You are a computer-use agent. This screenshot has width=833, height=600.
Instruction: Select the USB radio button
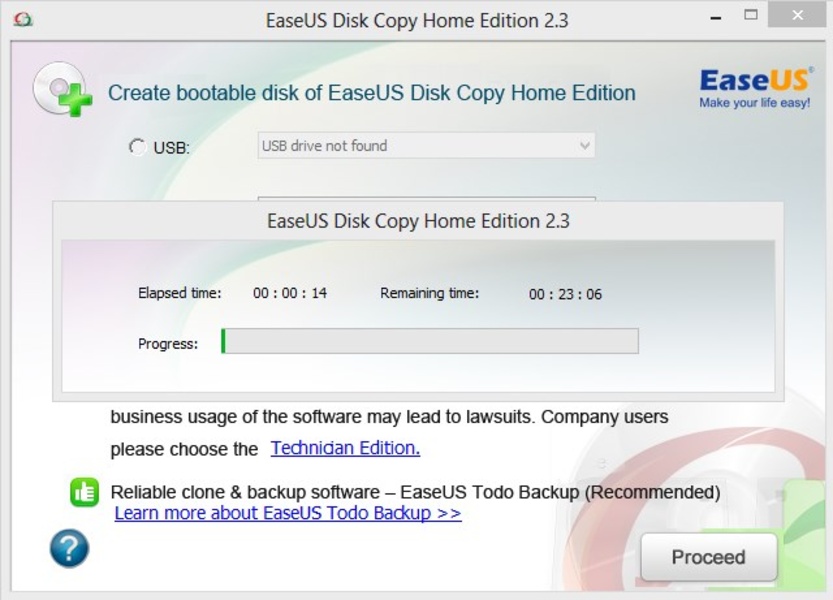(138, 147)
